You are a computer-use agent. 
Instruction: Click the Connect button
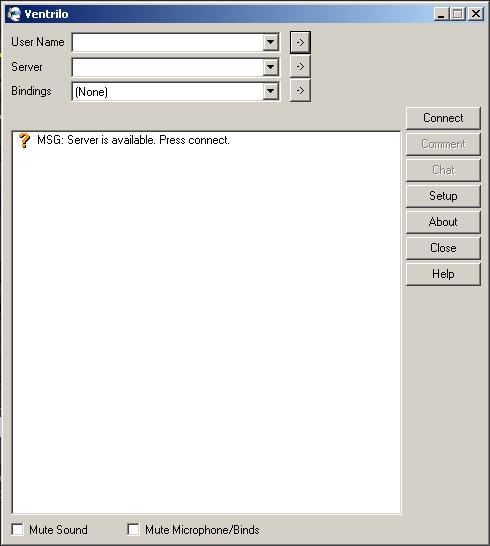tap(443, 118)
